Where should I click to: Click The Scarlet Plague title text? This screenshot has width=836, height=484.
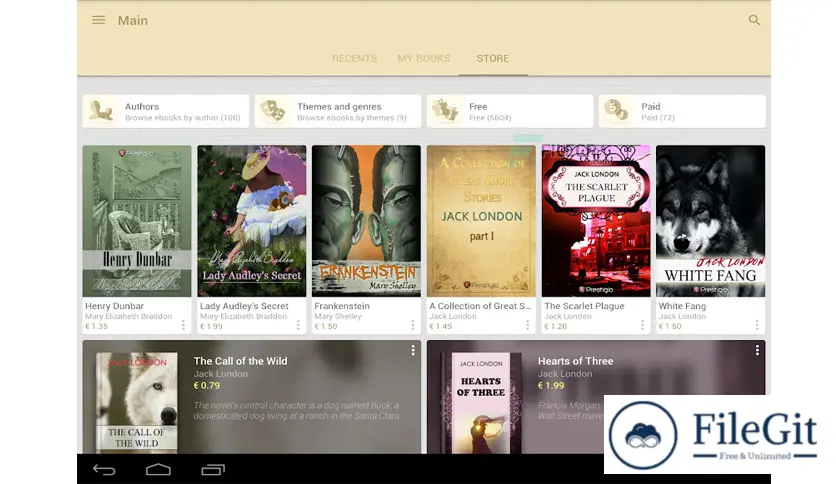pos(584,306)
